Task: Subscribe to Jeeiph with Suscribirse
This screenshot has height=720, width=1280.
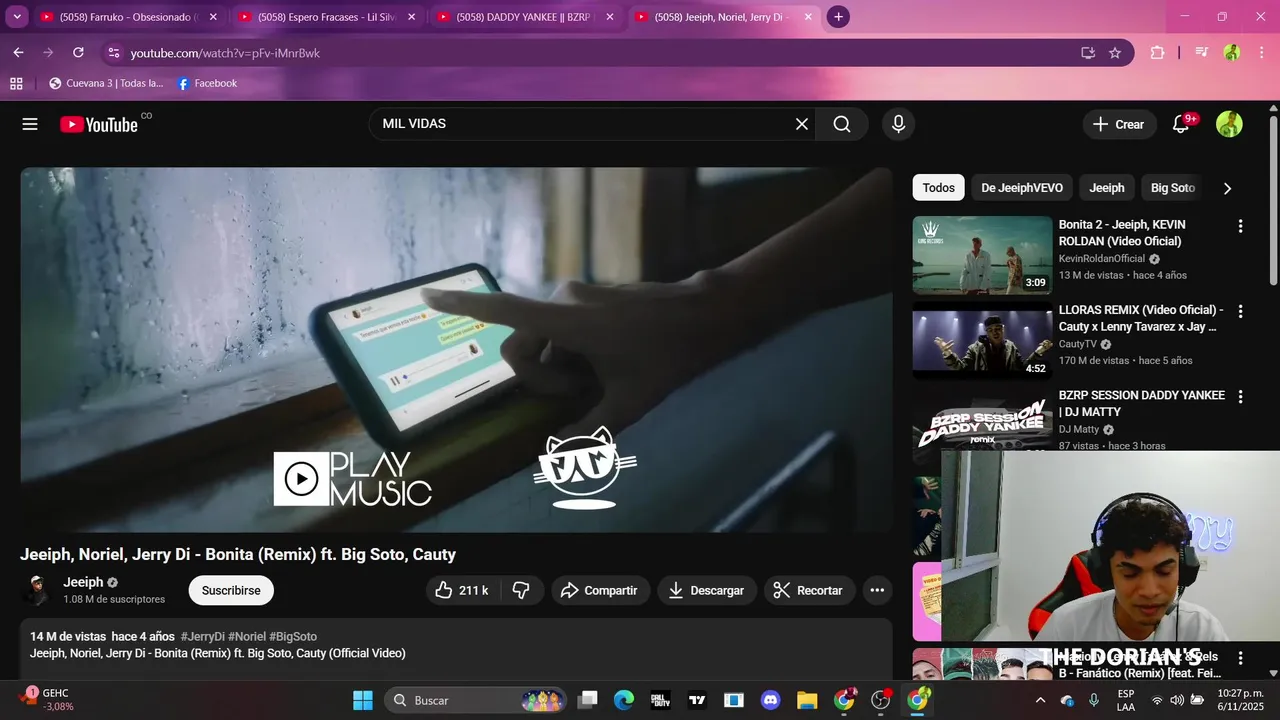Action: [x=231, y=590]
